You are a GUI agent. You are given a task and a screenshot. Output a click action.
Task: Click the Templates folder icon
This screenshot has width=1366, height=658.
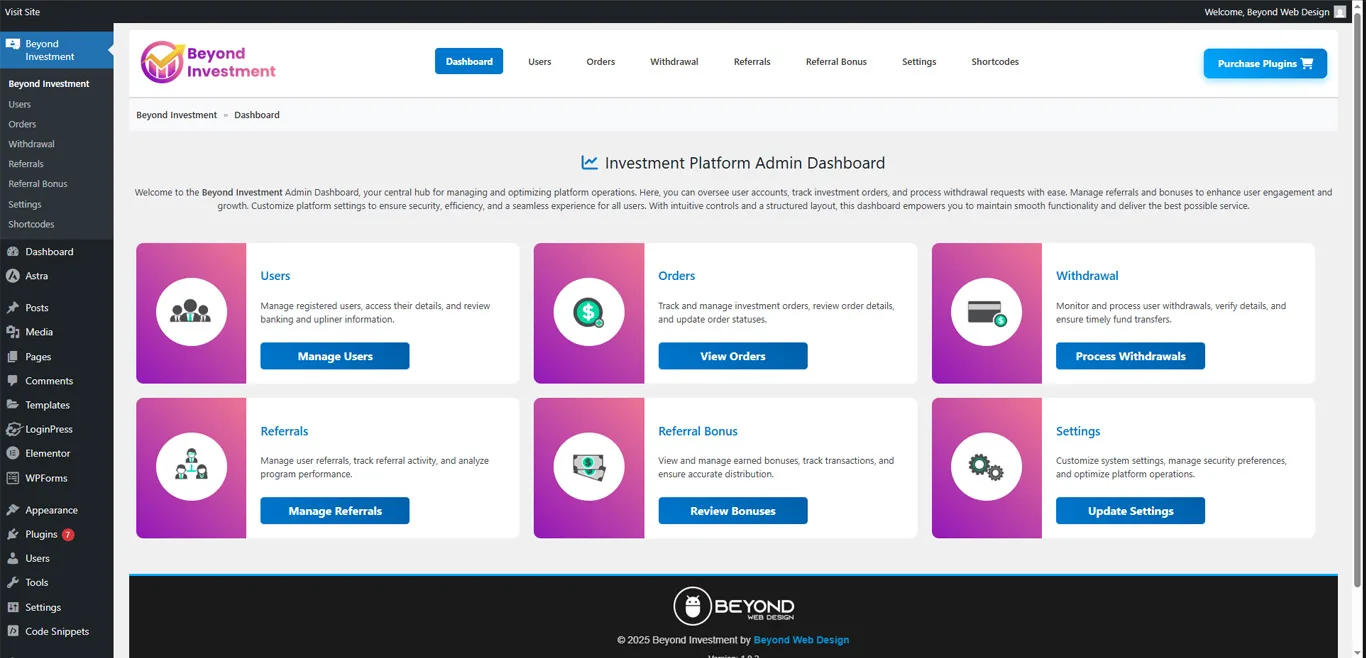coord(12,405)
